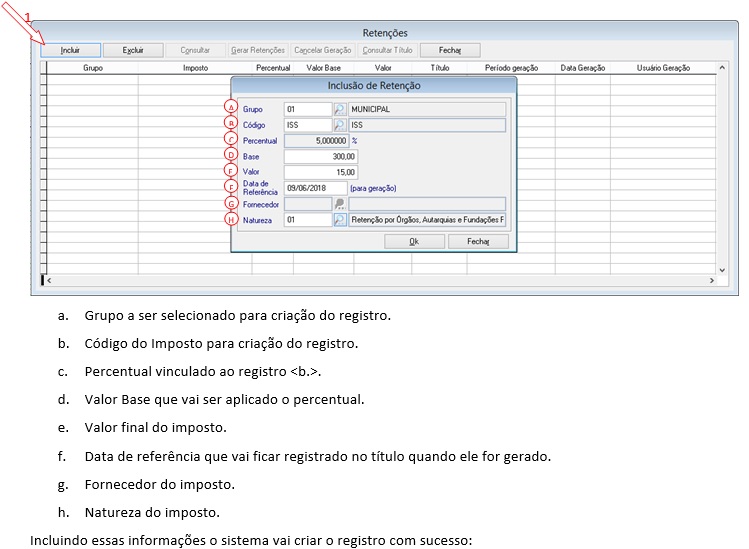Click the Fornecedor label in dialog
This screenshot has height=549, width=749.
(x=260, y=205)
